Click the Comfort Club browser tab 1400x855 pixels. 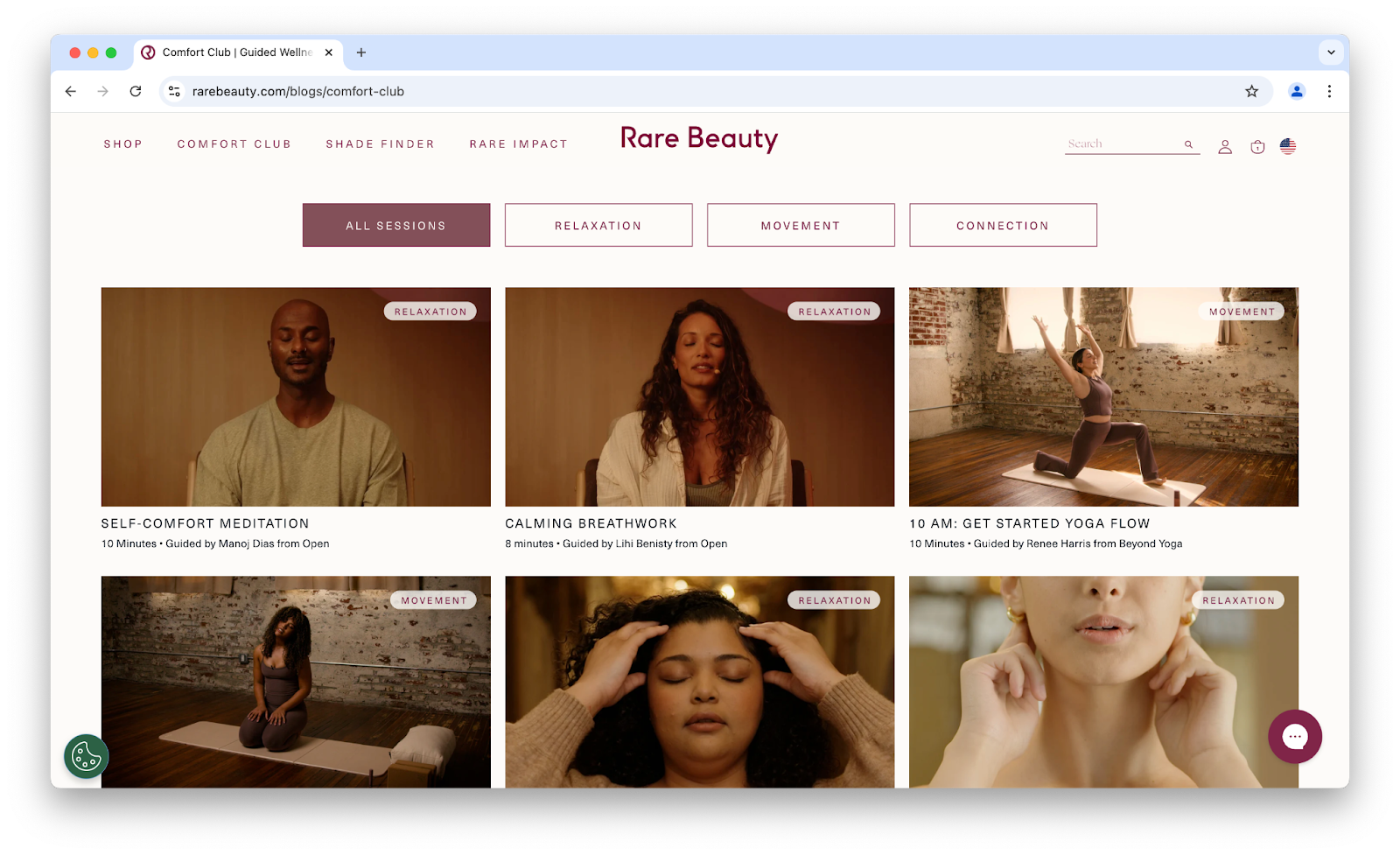coord(236,53)
